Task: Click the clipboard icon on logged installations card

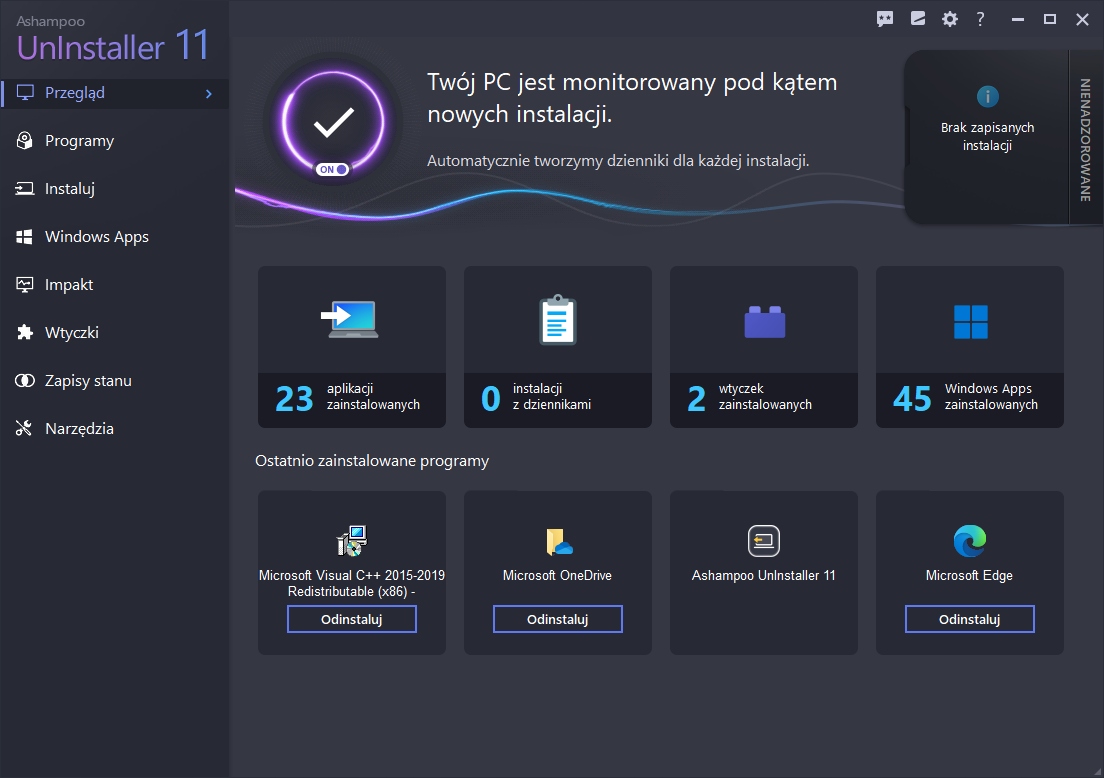Action: [x=558, y=320]
